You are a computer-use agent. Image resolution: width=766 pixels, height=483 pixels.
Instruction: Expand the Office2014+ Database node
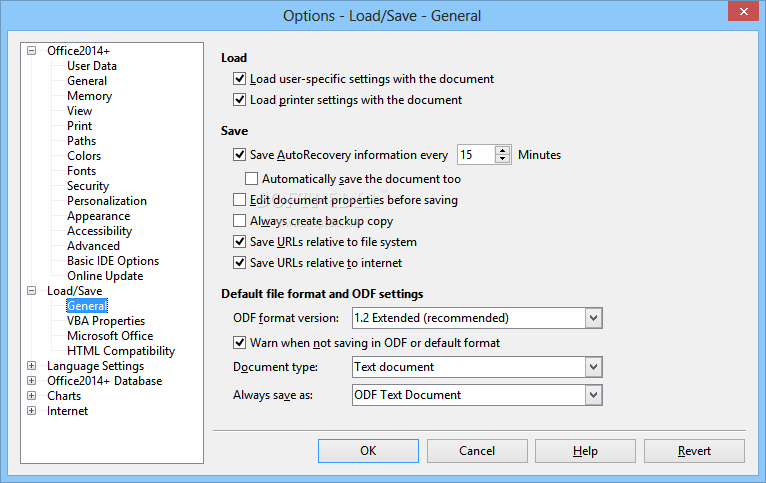point(32,381)
